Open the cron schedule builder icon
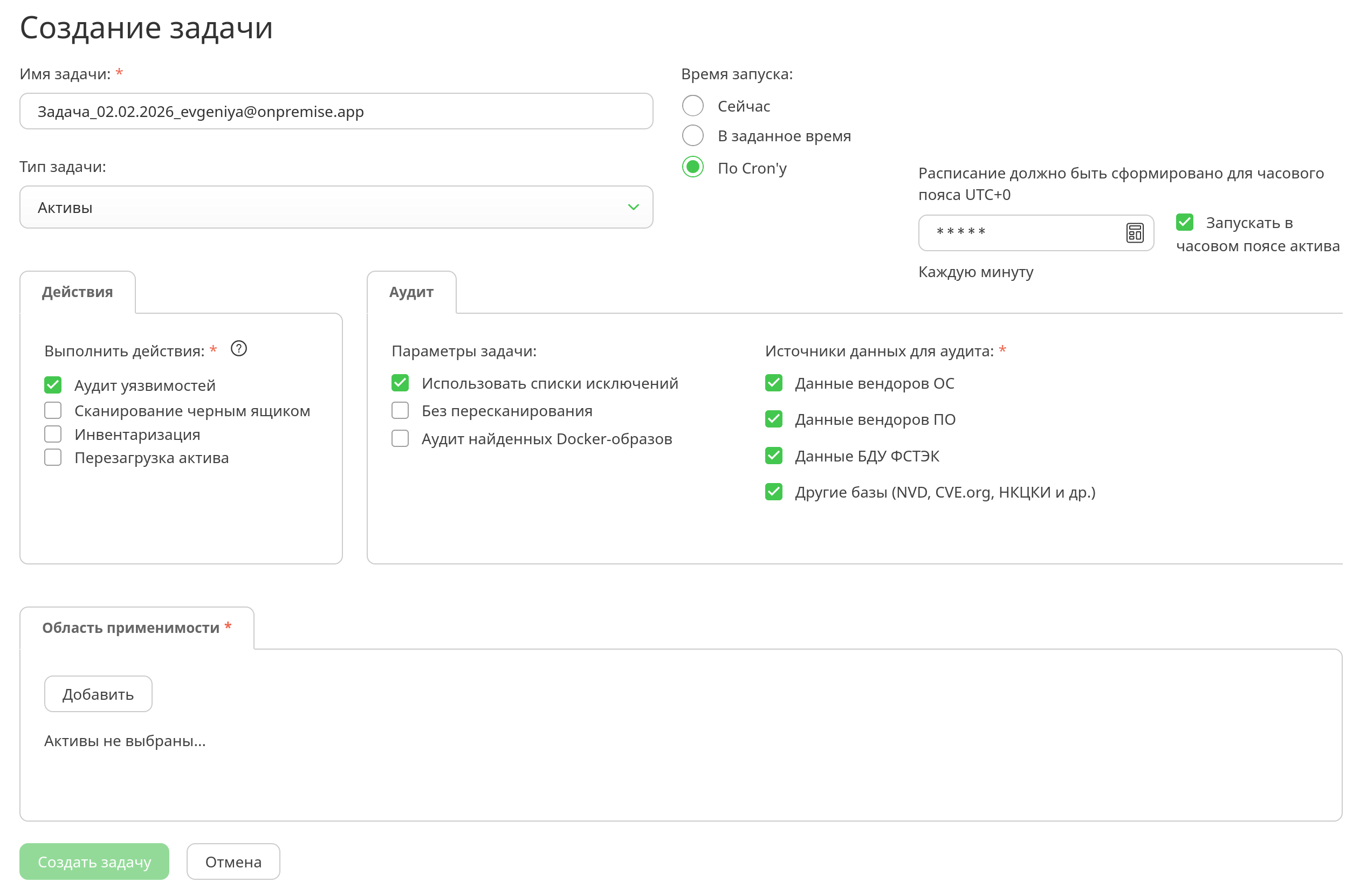This screenshot has width=1360, height=896. click(x=1134, y=233)
